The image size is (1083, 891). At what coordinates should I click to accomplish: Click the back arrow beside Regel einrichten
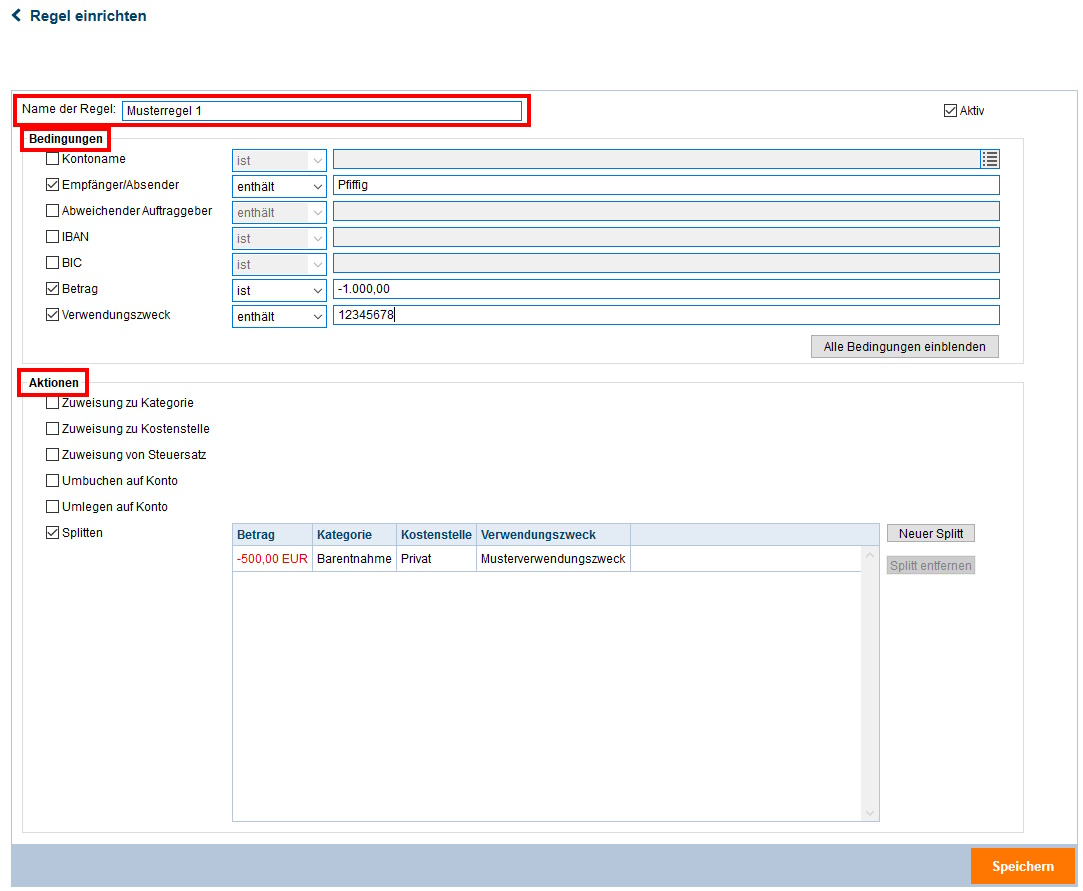[16, 16]
